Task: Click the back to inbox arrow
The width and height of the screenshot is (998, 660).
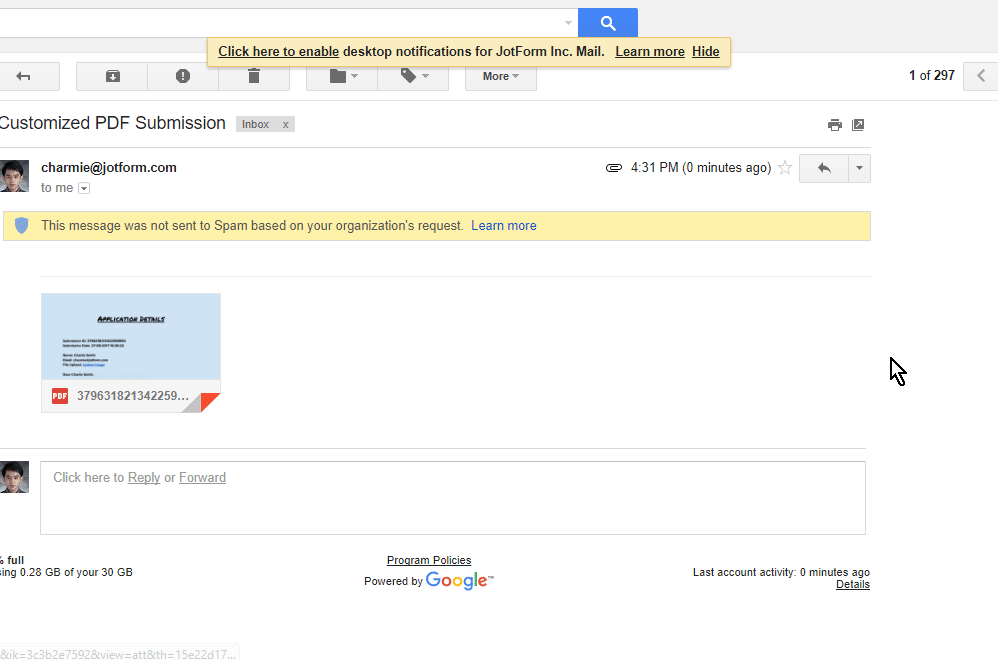Action: pyautogui.click(x=23, y=76)
